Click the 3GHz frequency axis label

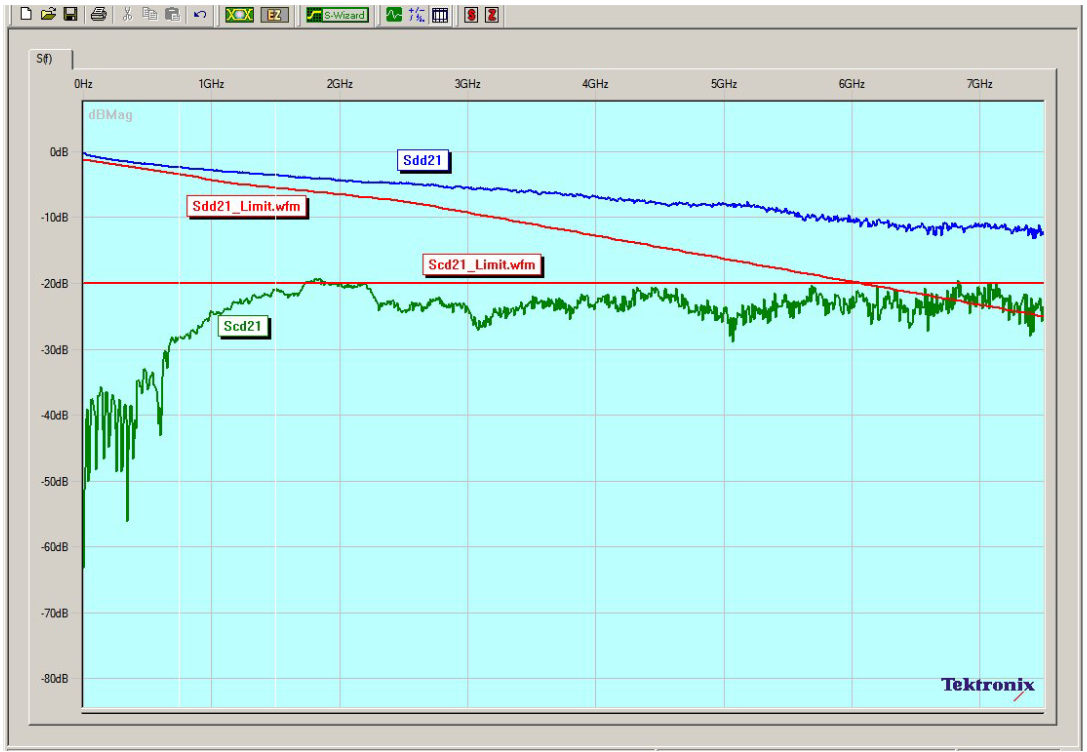467,84
